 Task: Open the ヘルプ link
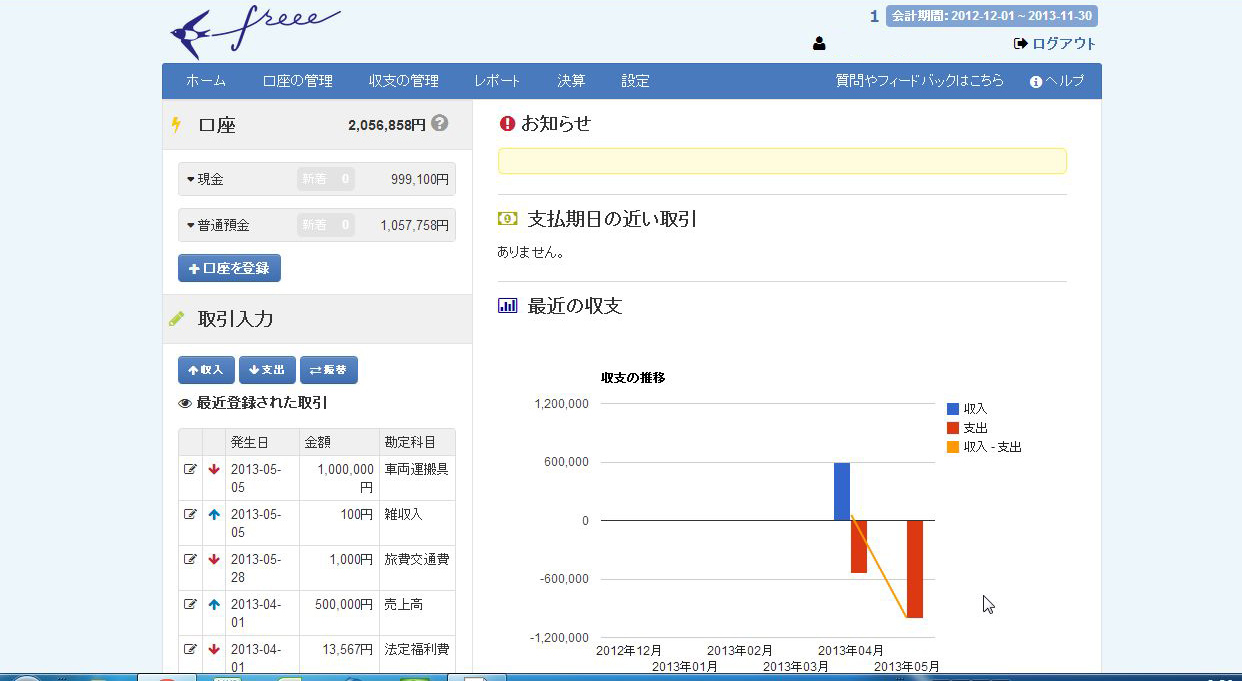(1057, 81)
